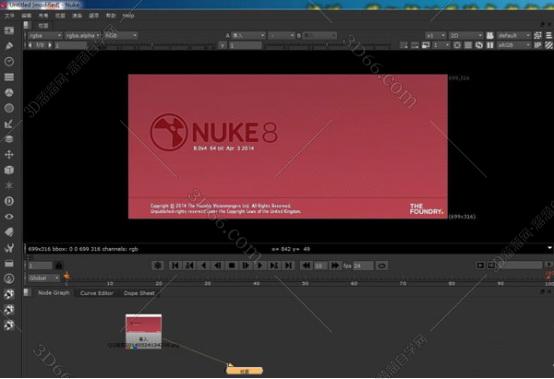Open the 2D view mode dropdown
This screenshot has width=554, height=379.
[x=466, y=36]
